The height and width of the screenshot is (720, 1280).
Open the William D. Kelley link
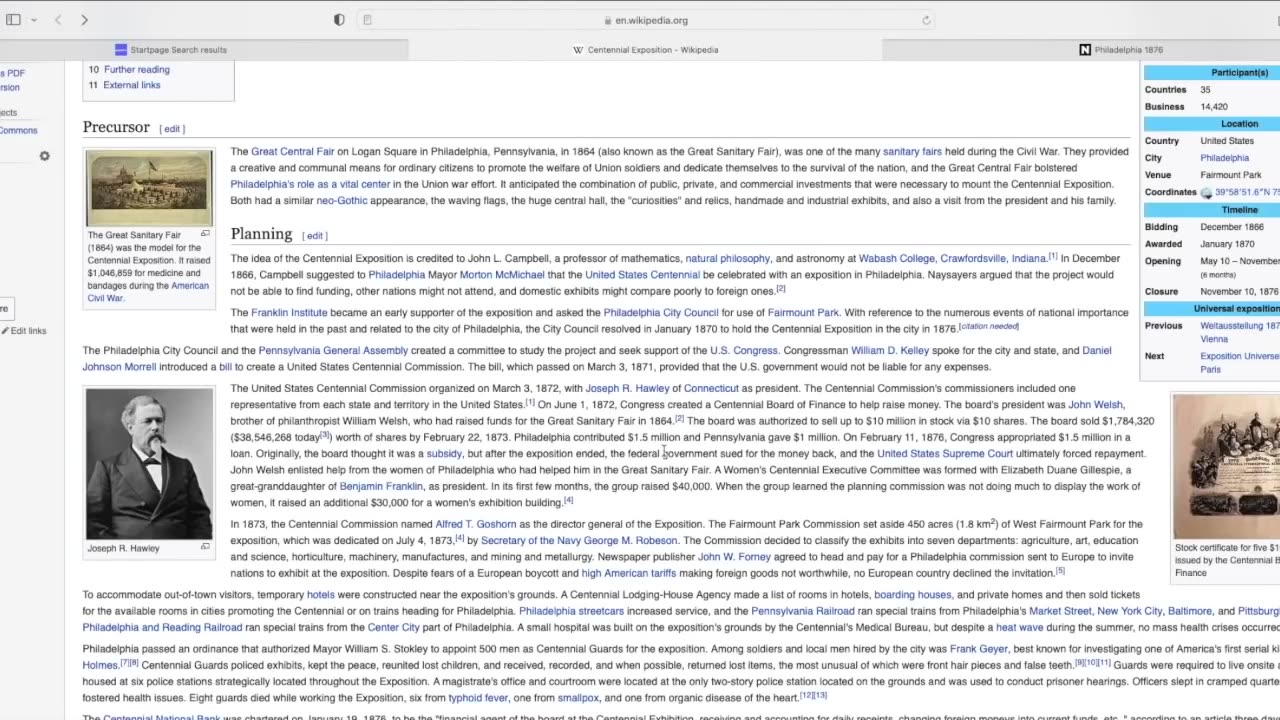point(890,351)
